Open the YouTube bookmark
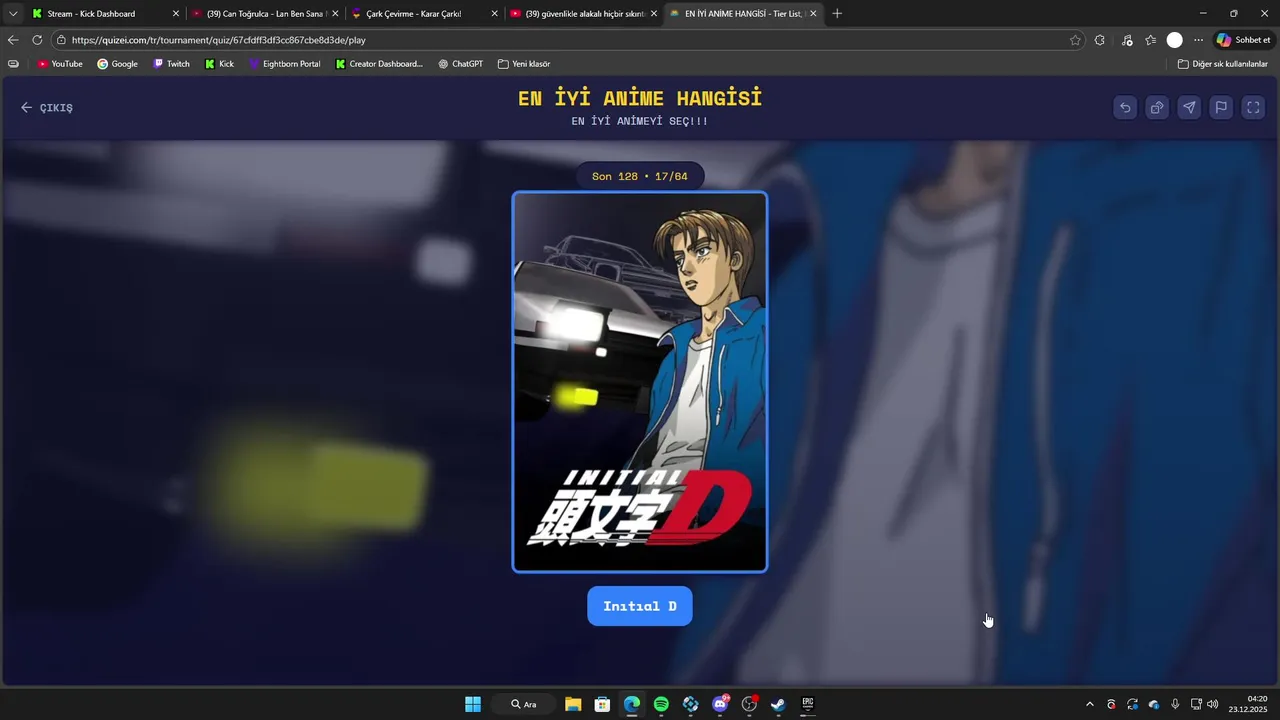 pyautogui.click(x=60, y=64)
